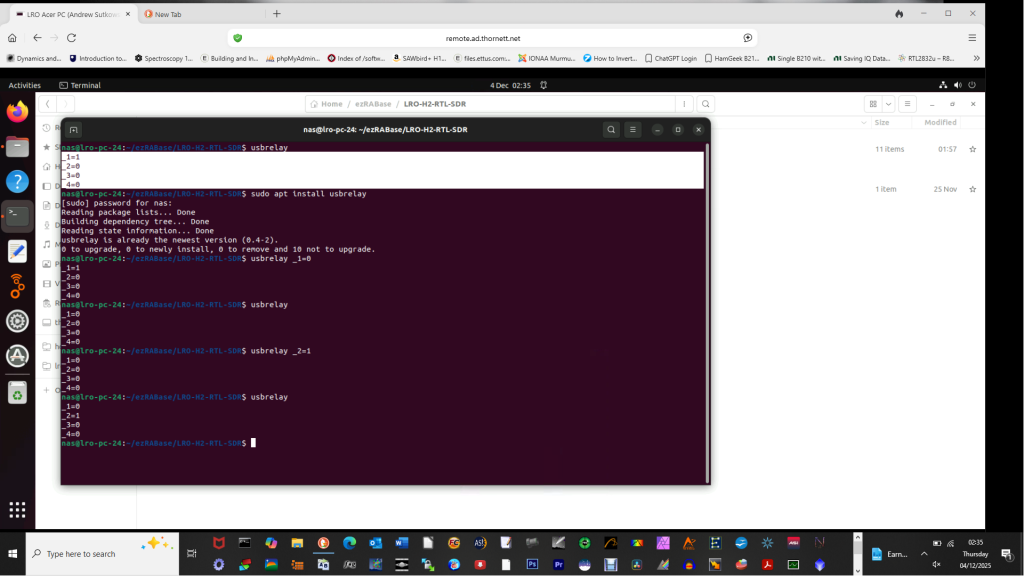Launch Firefox from the Ubuntu dock

[x=17, y=111]
